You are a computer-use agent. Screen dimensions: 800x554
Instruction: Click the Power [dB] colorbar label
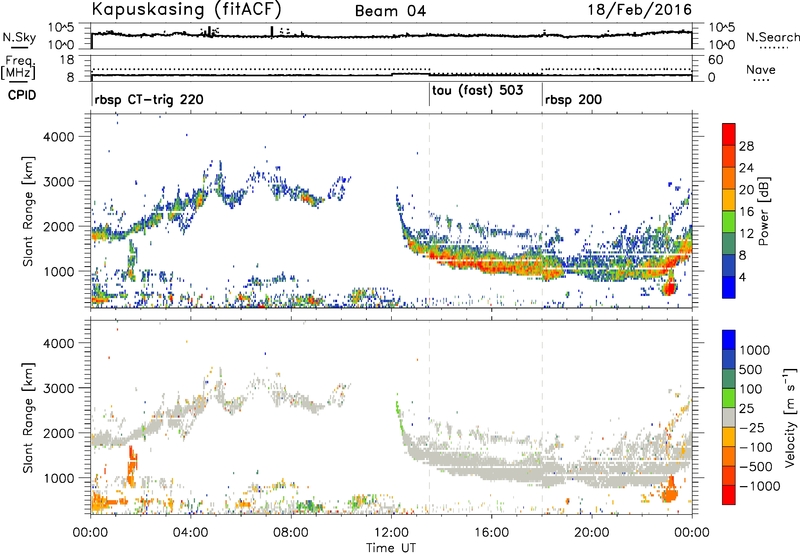pyautogui.click(x=763, y=211)
